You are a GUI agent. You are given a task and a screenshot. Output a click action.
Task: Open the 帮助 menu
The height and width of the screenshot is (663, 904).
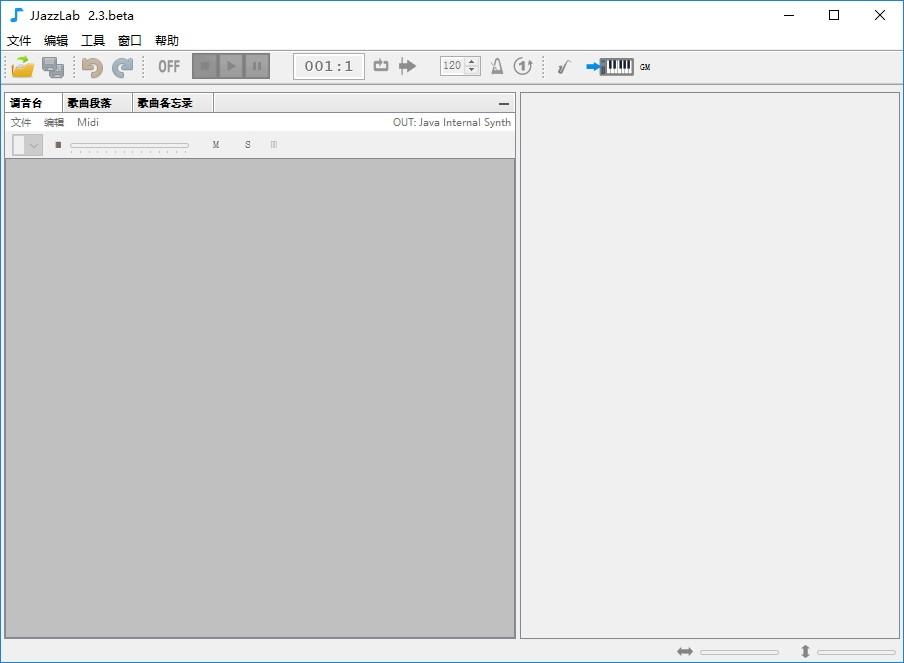167,40
